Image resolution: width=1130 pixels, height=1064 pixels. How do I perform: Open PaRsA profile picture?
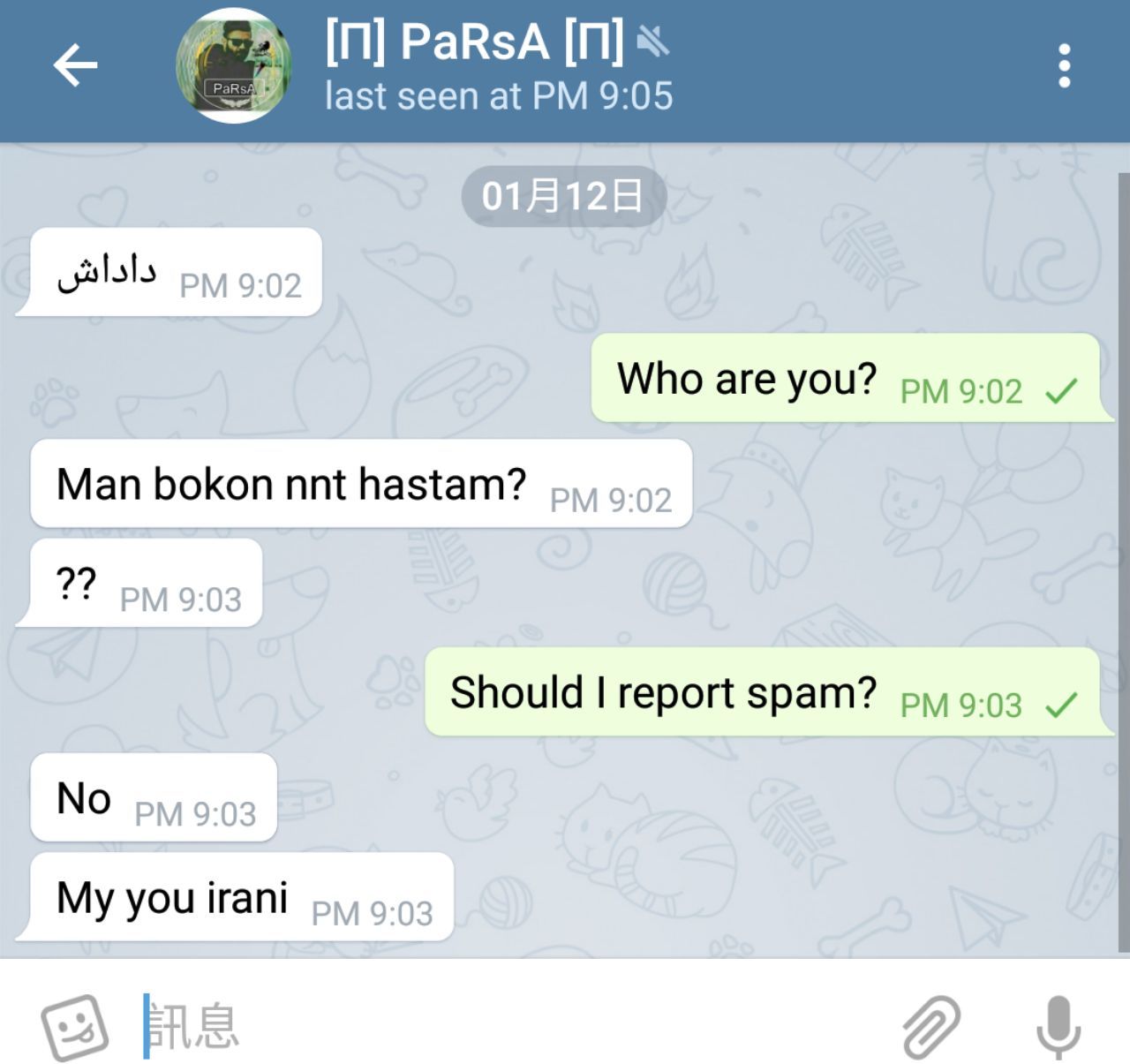point(234,66)
